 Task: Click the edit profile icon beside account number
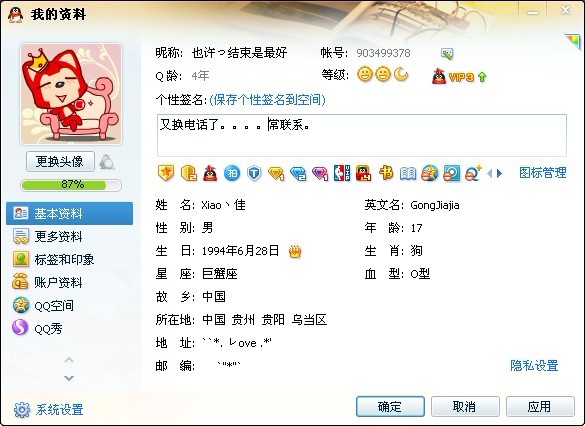pyautogui.click(x=447, y=54)
